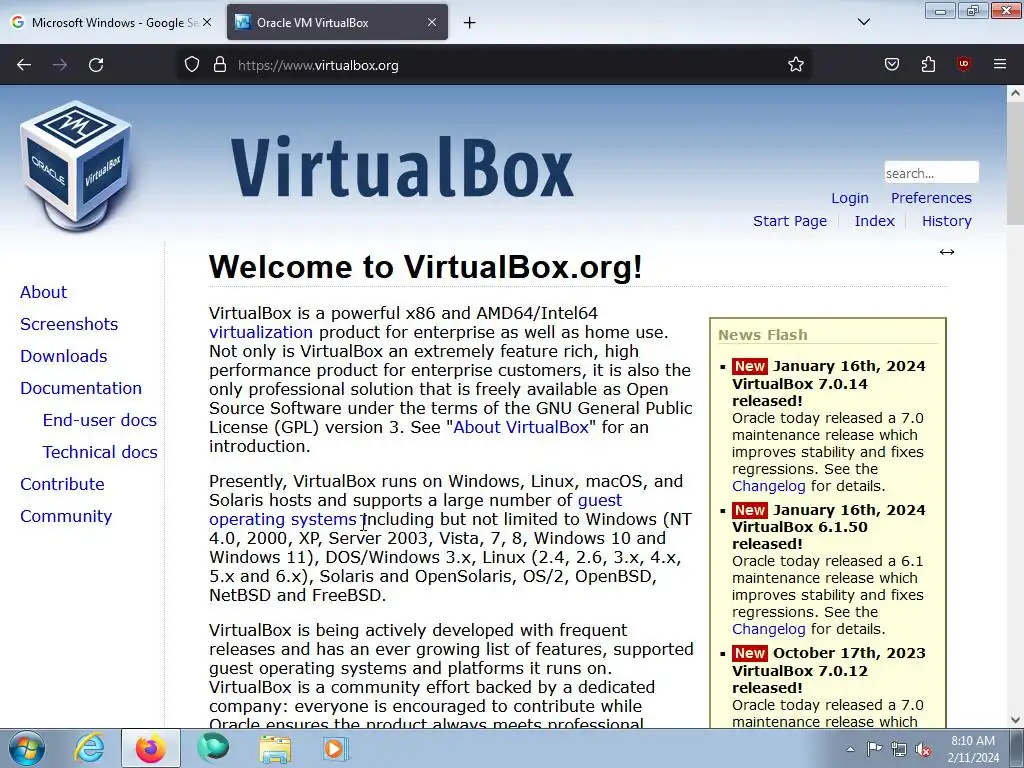
Task: Open the Pocket save icon
Action: click(891, 65)
